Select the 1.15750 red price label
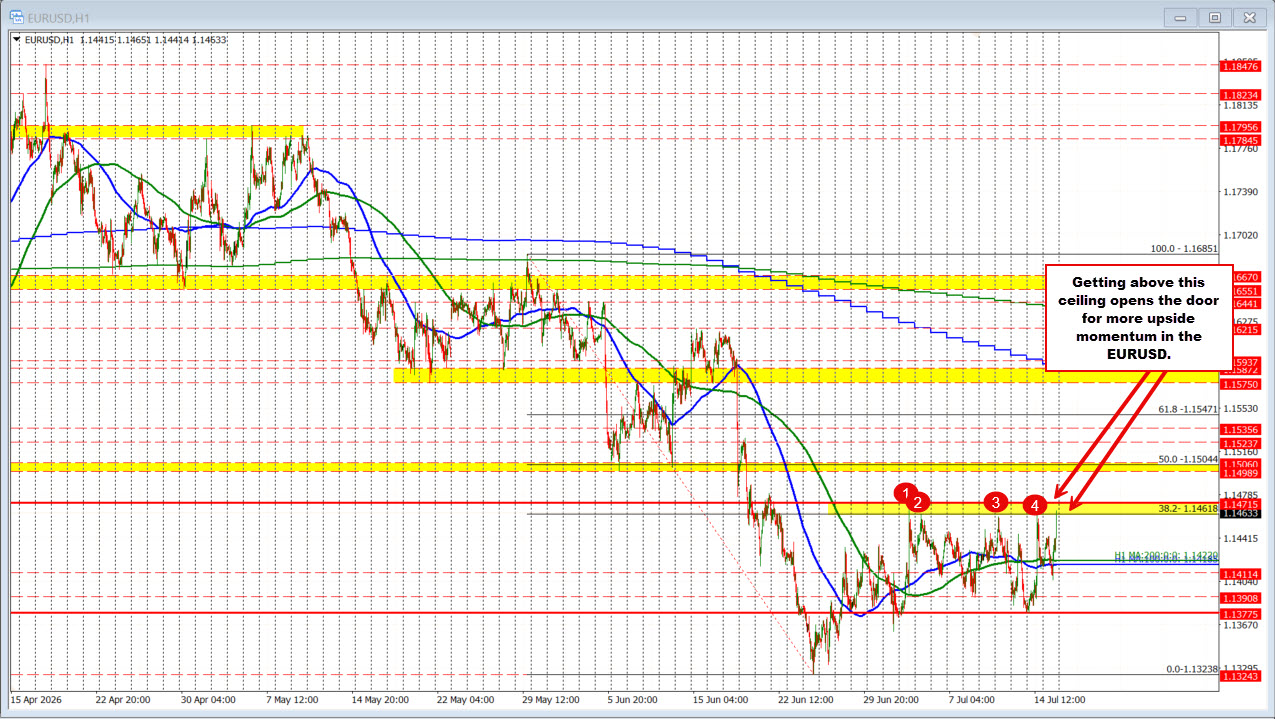1275x719 pixels. [1241, 383]
